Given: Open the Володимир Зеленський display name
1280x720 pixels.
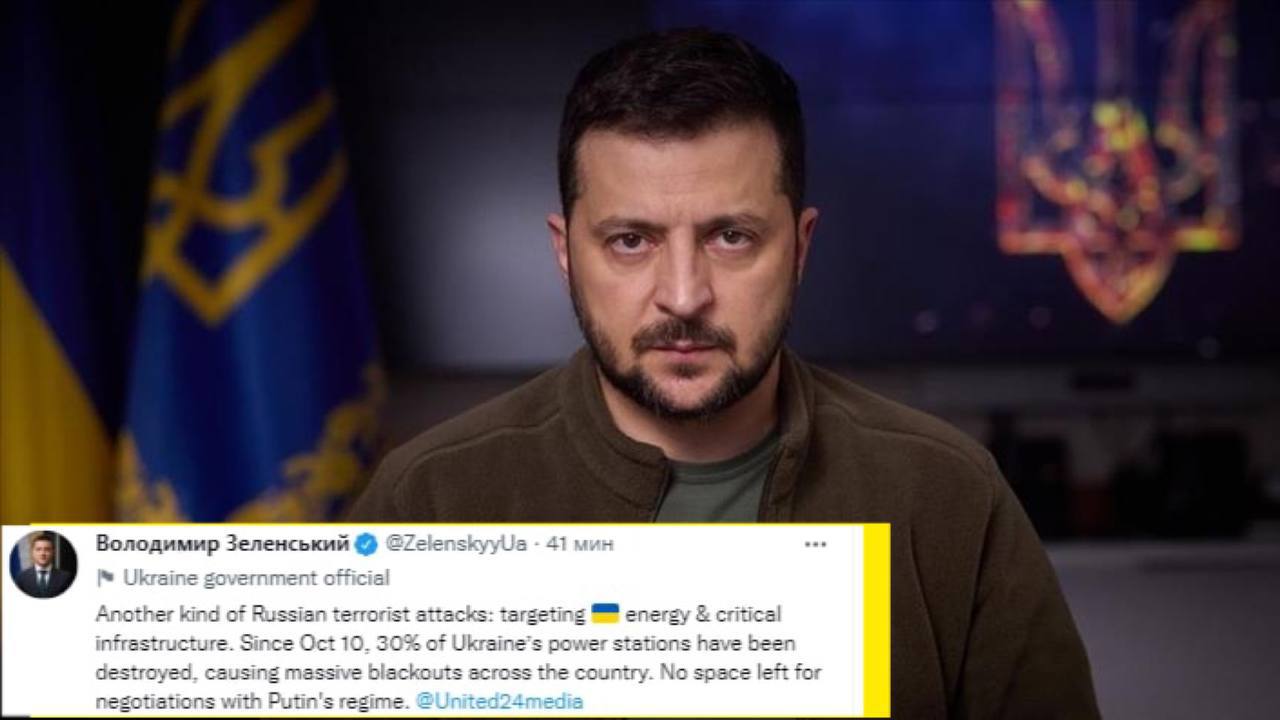Looking at the screenshot, I should 223,544.
